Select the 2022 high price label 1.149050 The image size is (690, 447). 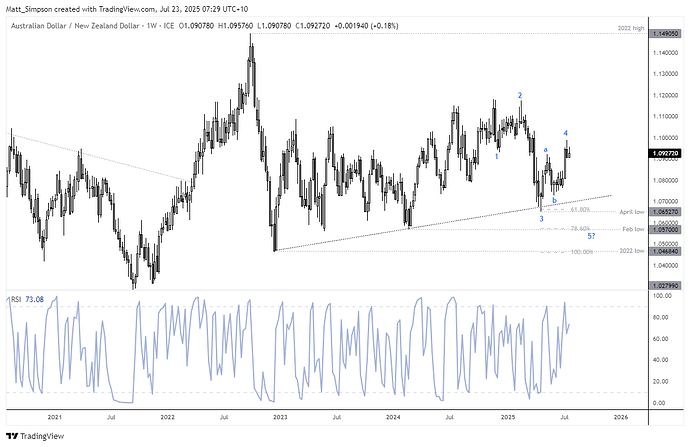click(x=666, y=33)
